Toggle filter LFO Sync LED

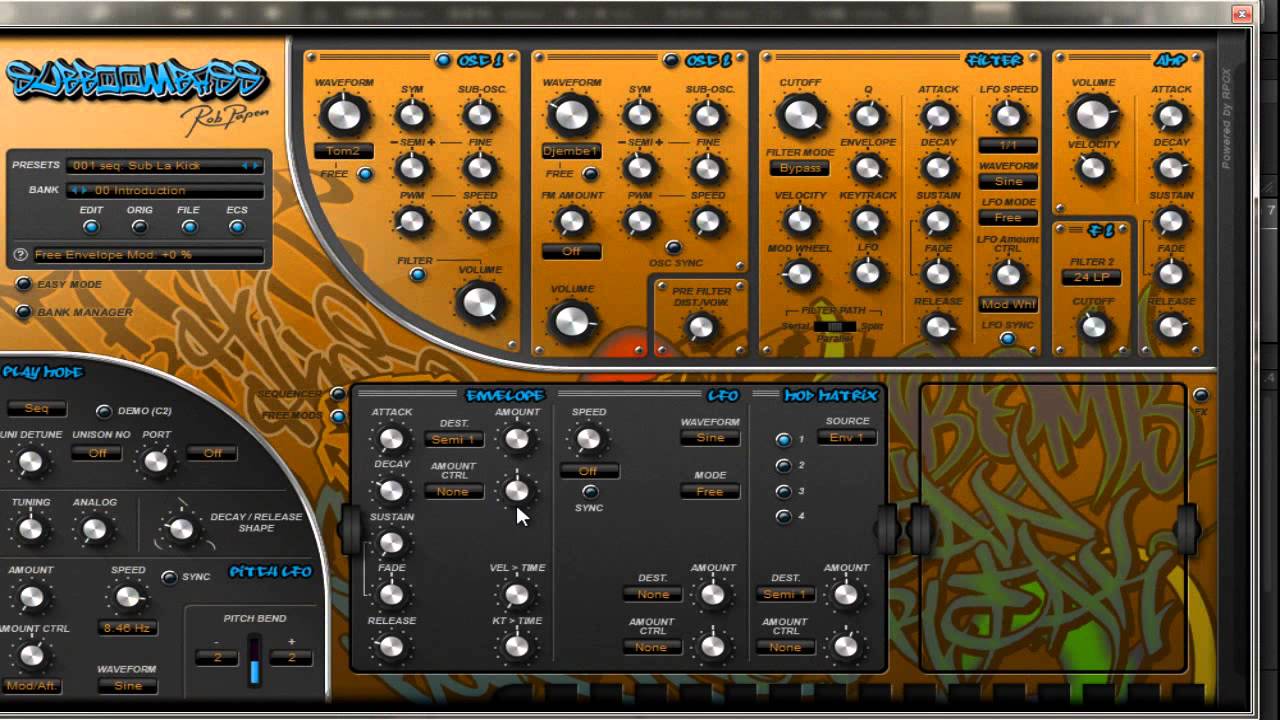pyautogui.click(x=1007, y=339)
